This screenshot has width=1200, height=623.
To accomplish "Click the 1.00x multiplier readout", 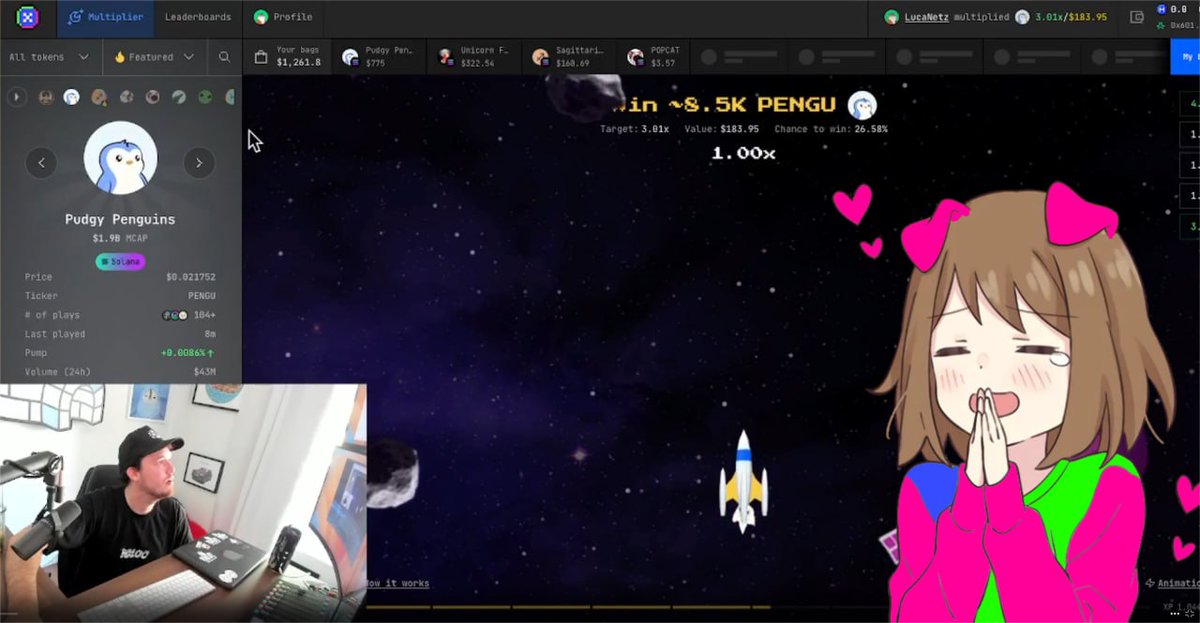I will pyautogui.click(x=743, y=153).
